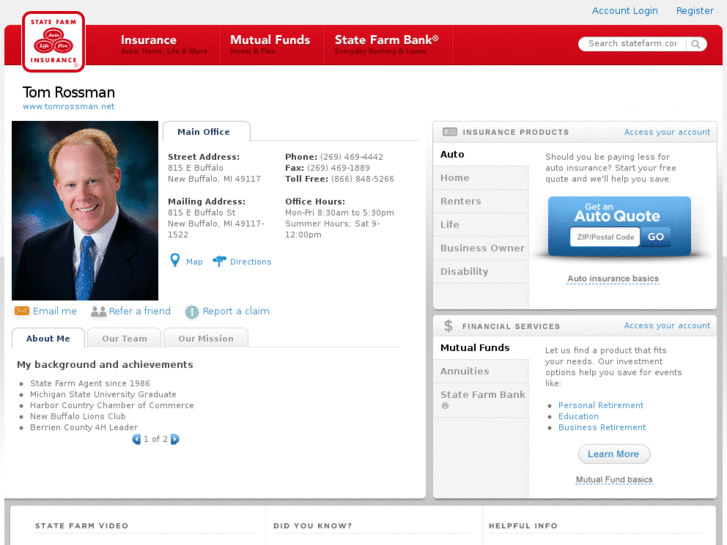Click the Search statefarm.com field
Screen dimensions: 727x545
[x=632, y=44]
